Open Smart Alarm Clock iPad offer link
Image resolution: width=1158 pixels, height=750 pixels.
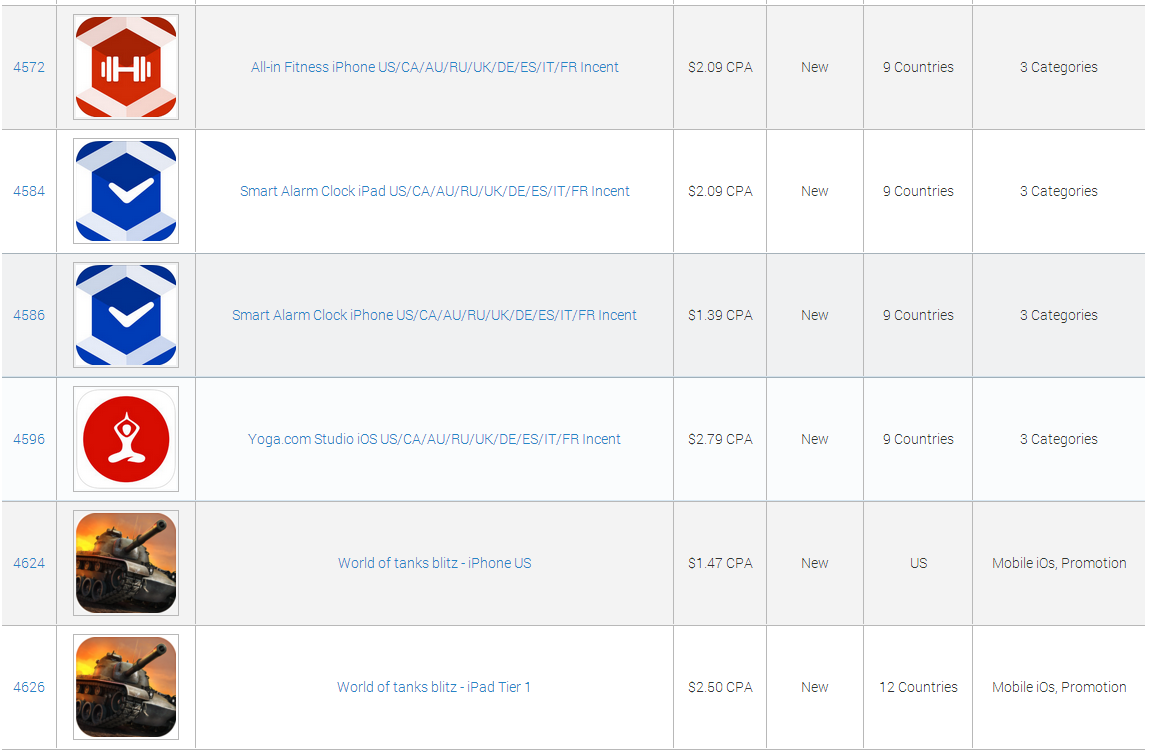click(434, 191)
